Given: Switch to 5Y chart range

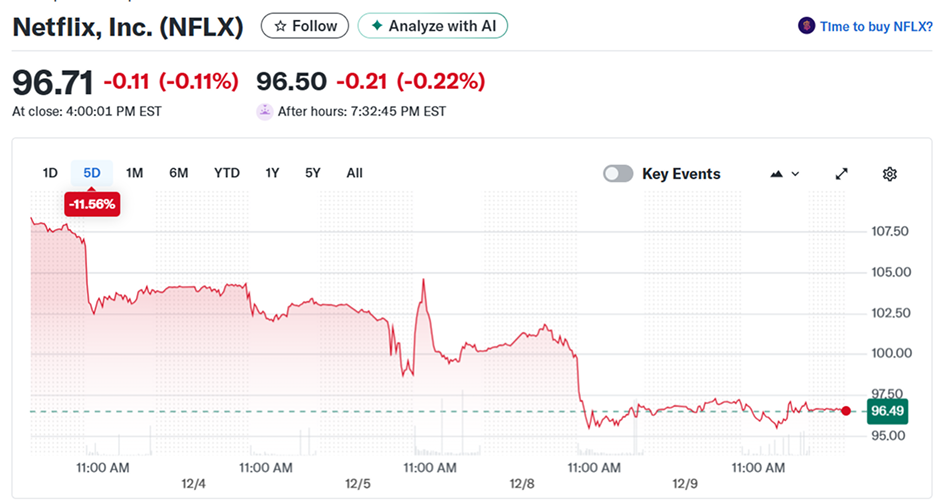Looking at the screenshot, I should [313, 173].
